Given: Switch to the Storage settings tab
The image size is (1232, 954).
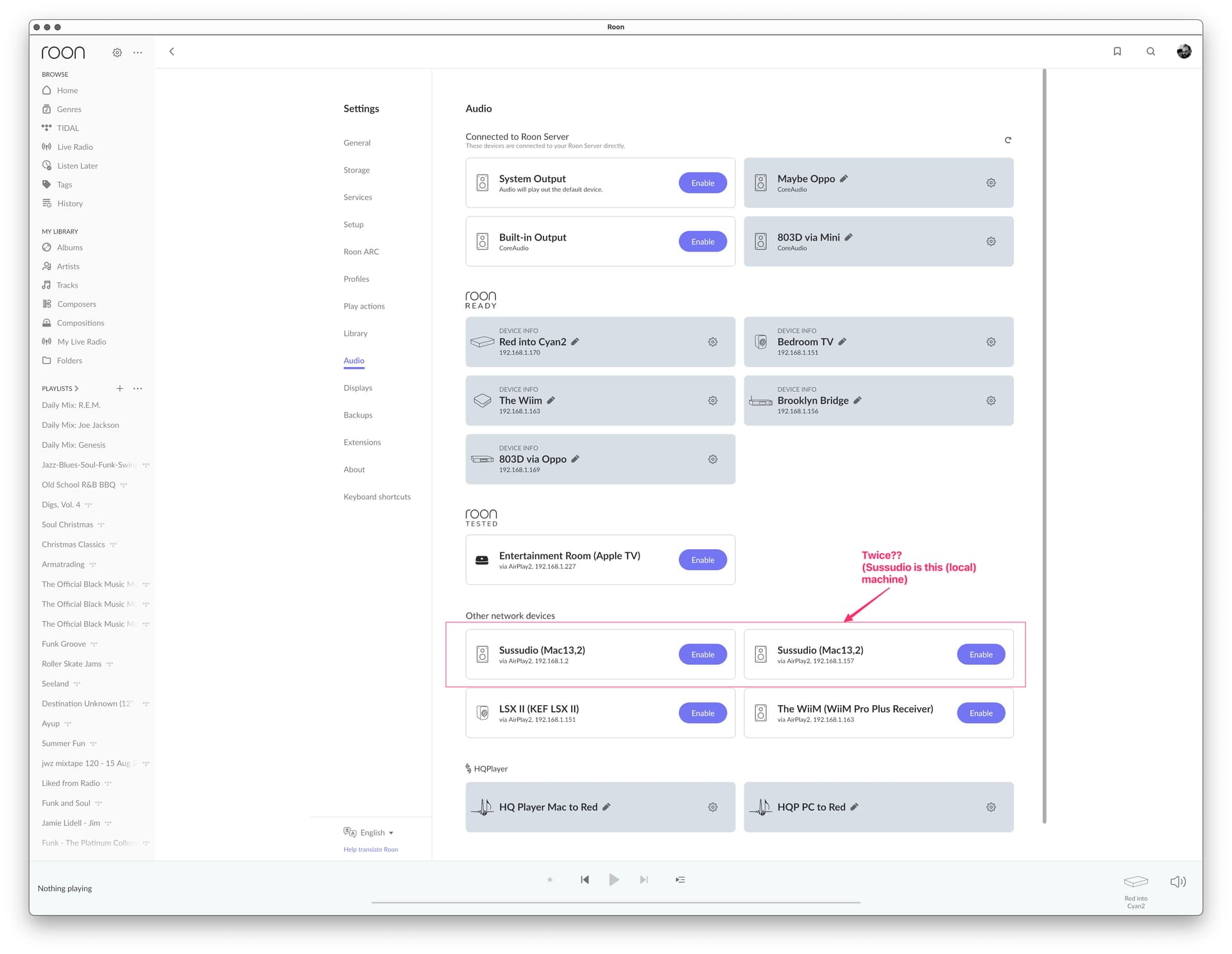Looking at the screenshot, I should coord(356,170).
